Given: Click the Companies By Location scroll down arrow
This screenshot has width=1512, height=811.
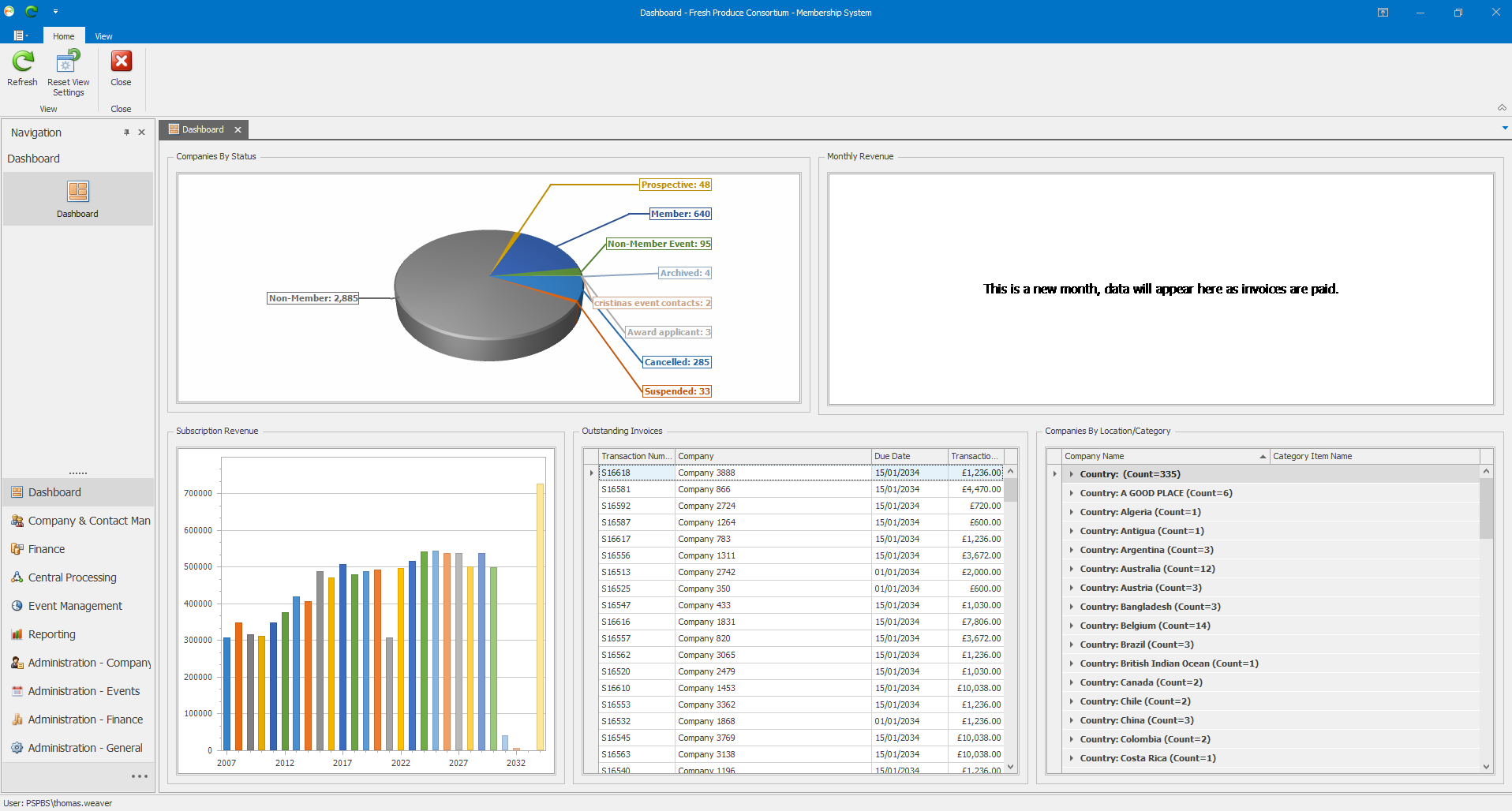Looking at the screenshot, I should [1486, 766].
